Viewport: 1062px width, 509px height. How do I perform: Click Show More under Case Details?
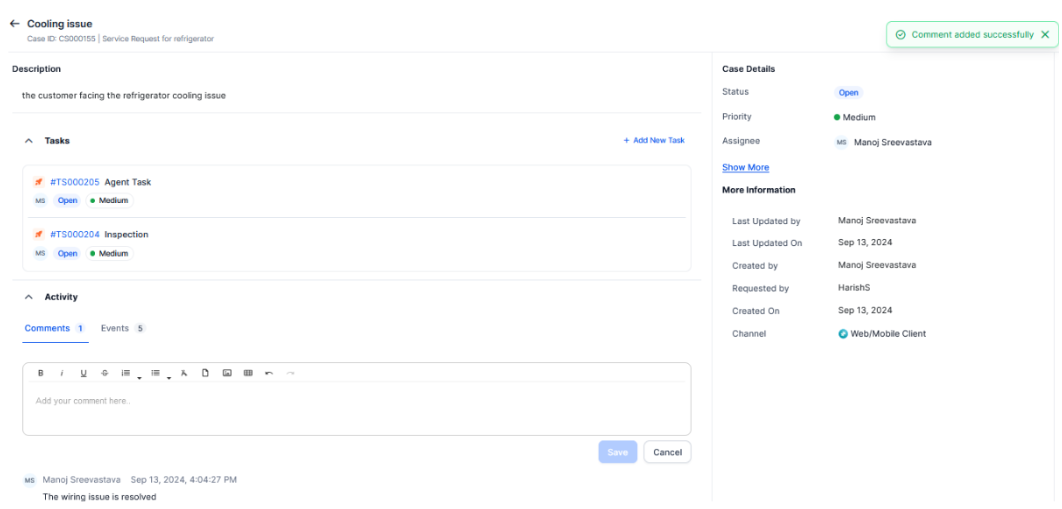point(745,167)
